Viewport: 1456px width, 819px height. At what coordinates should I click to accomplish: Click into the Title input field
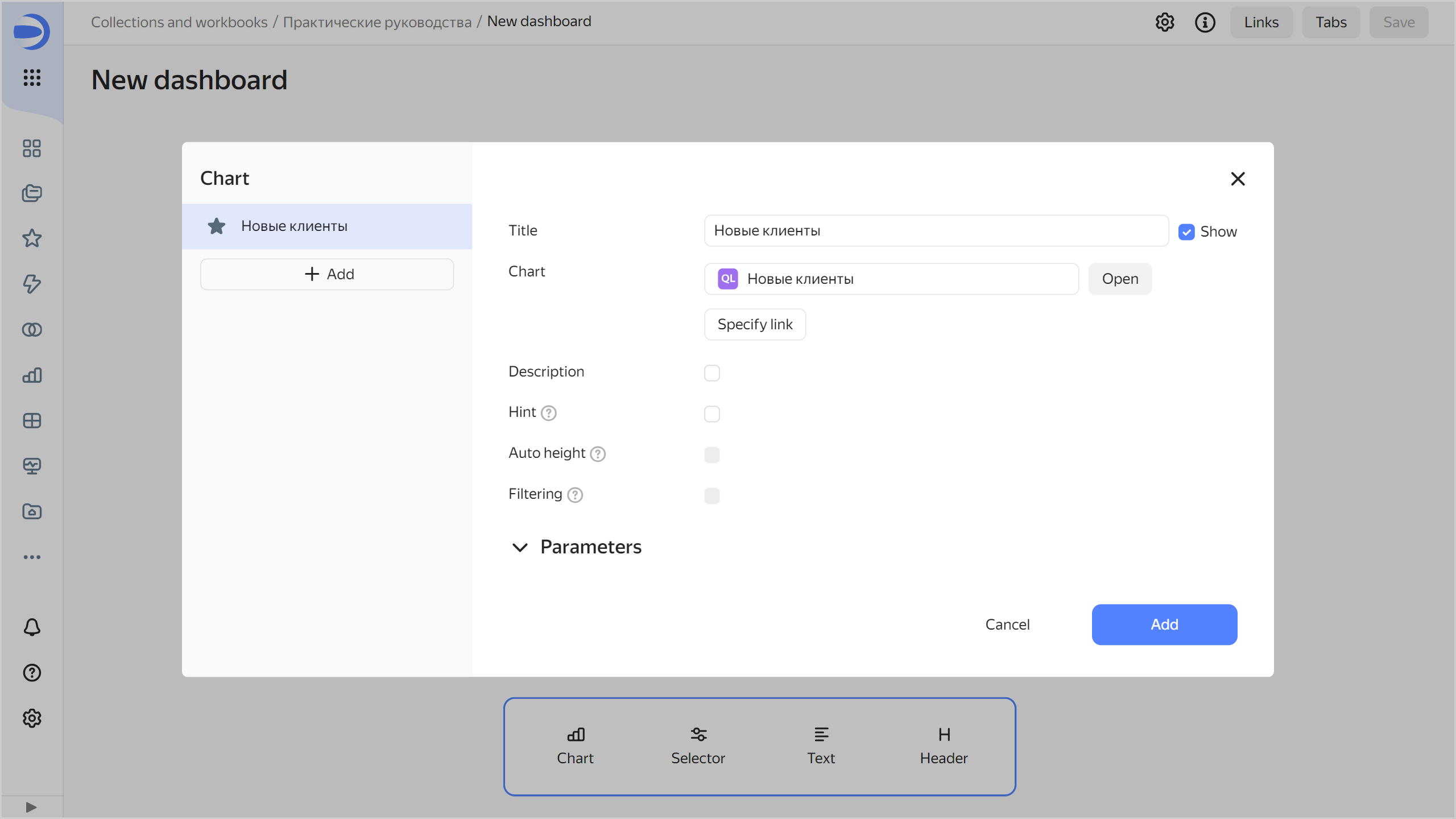936,231
